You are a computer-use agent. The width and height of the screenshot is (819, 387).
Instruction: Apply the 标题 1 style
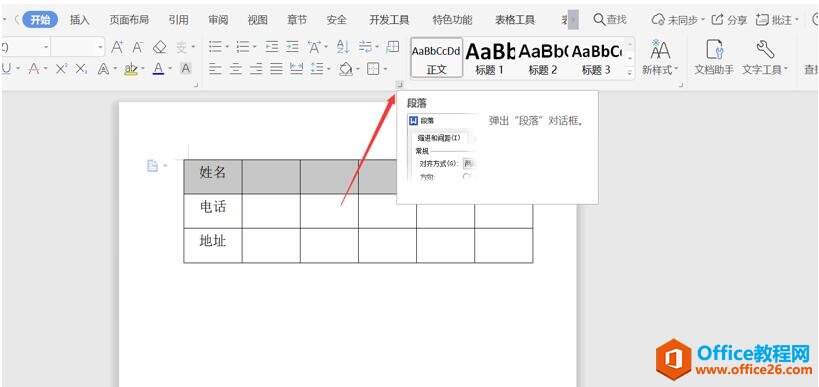[x=489, y=58]
